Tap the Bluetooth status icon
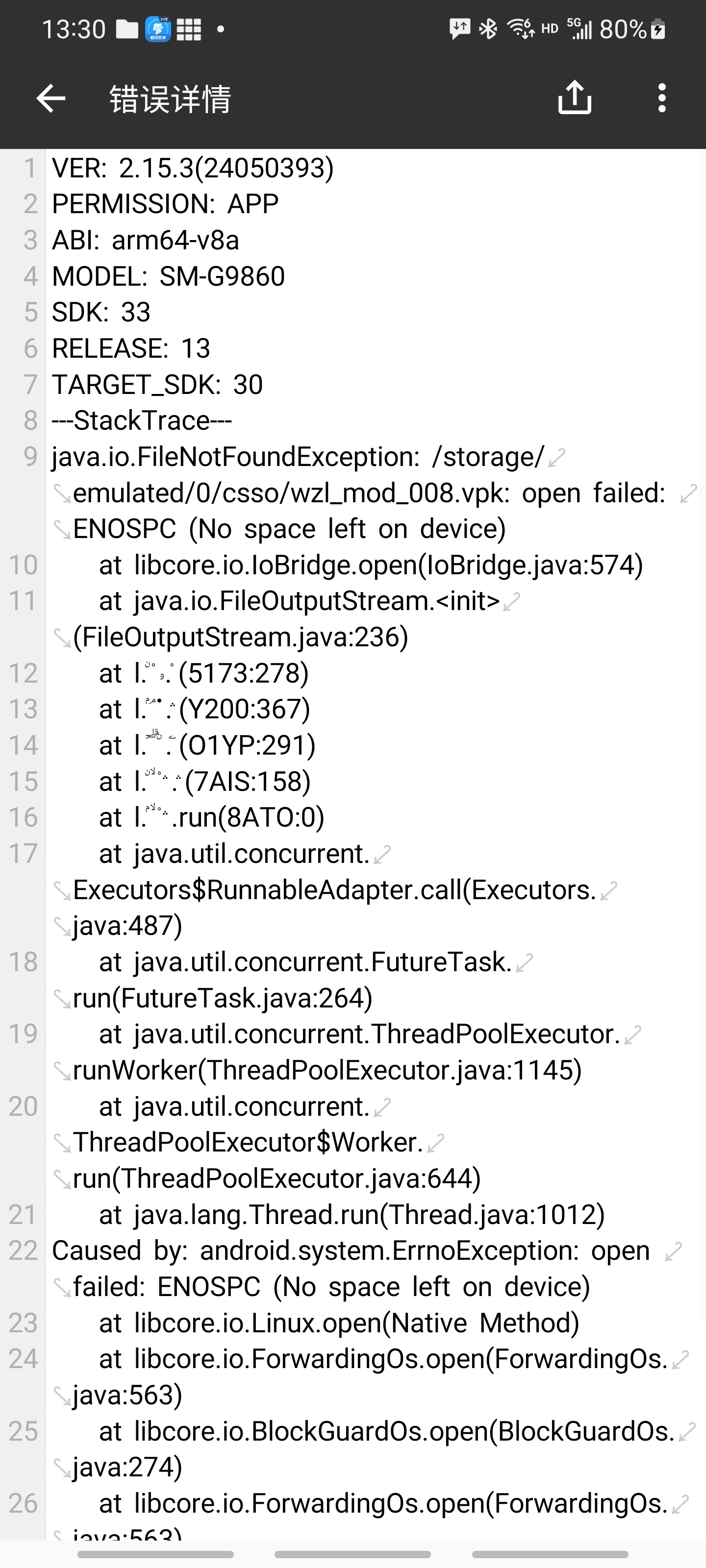The height and width of the screenshot is (1568, 706). (x=487, y=28)
